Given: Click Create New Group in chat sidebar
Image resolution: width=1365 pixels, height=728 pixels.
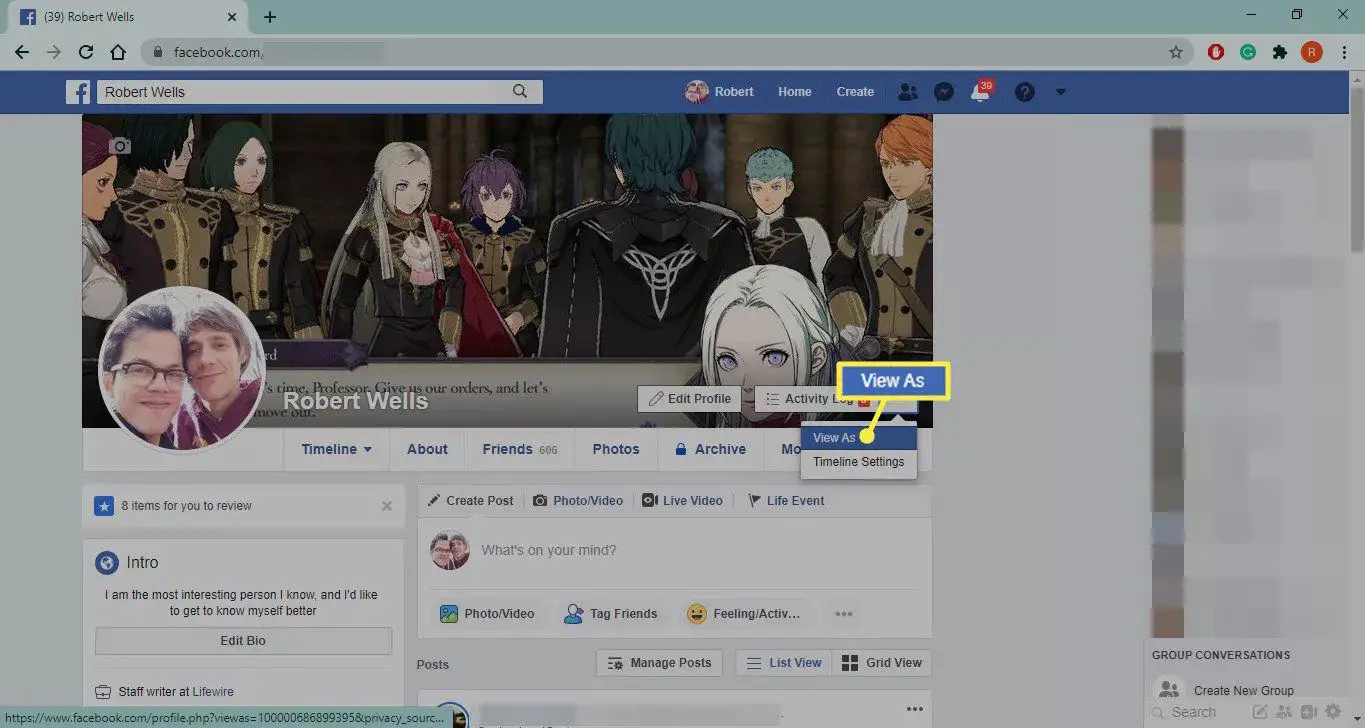Looking at the screenshot, I should click(x=1243, y=691).
